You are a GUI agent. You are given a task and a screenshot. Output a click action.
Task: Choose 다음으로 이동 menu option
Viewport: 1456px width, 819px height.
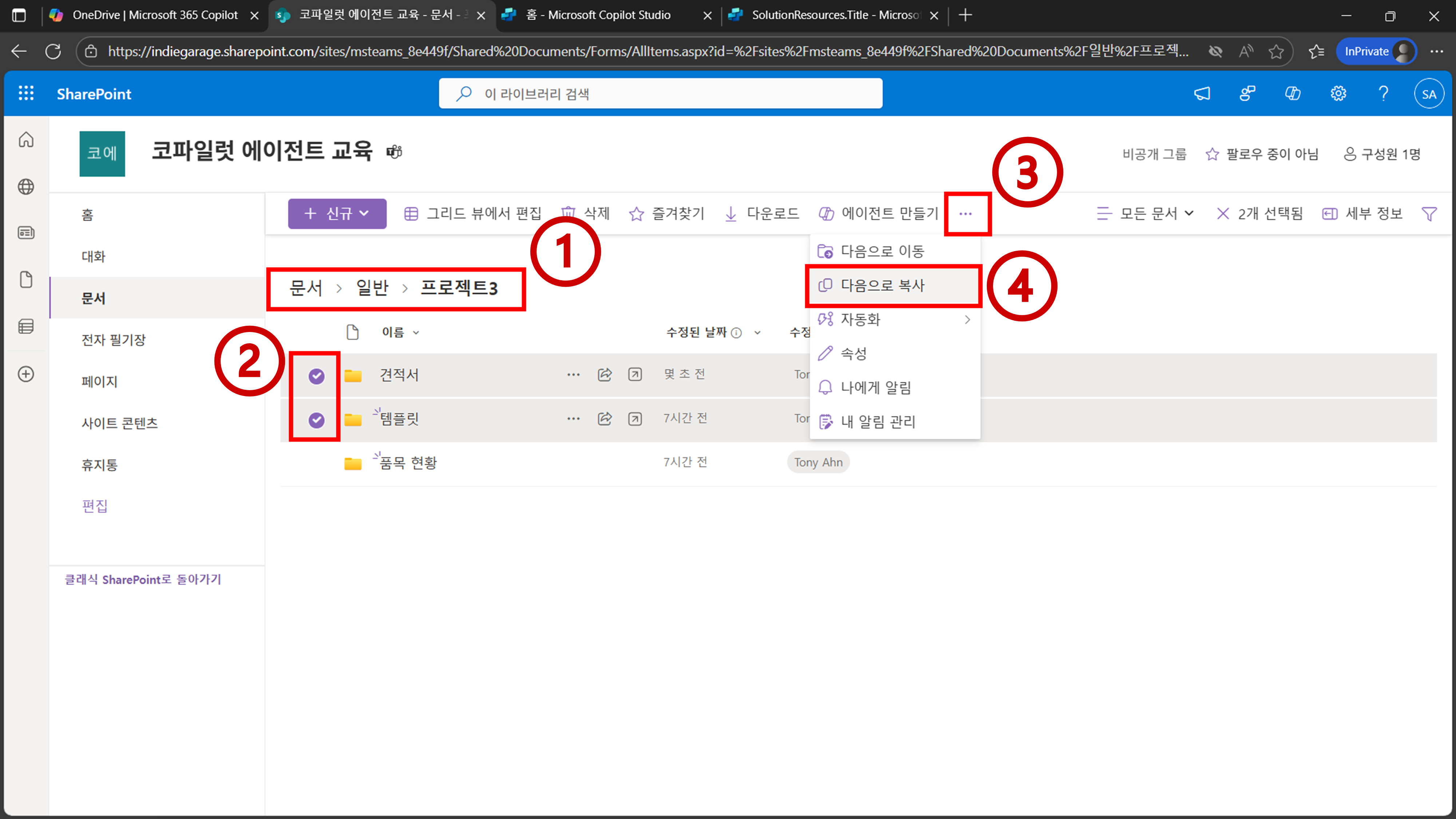click(x=882, y=251)
